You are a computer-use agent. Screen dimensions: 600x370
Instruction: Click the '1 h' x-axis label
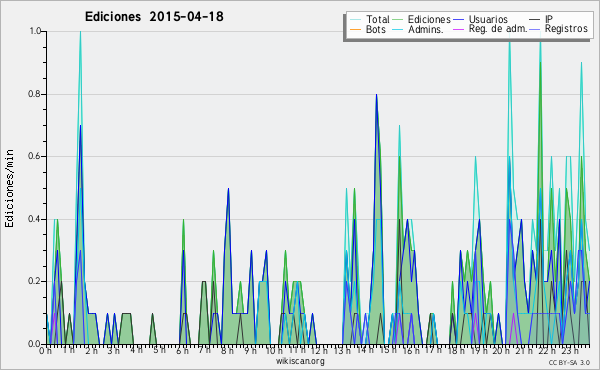(x=68, y=350)
